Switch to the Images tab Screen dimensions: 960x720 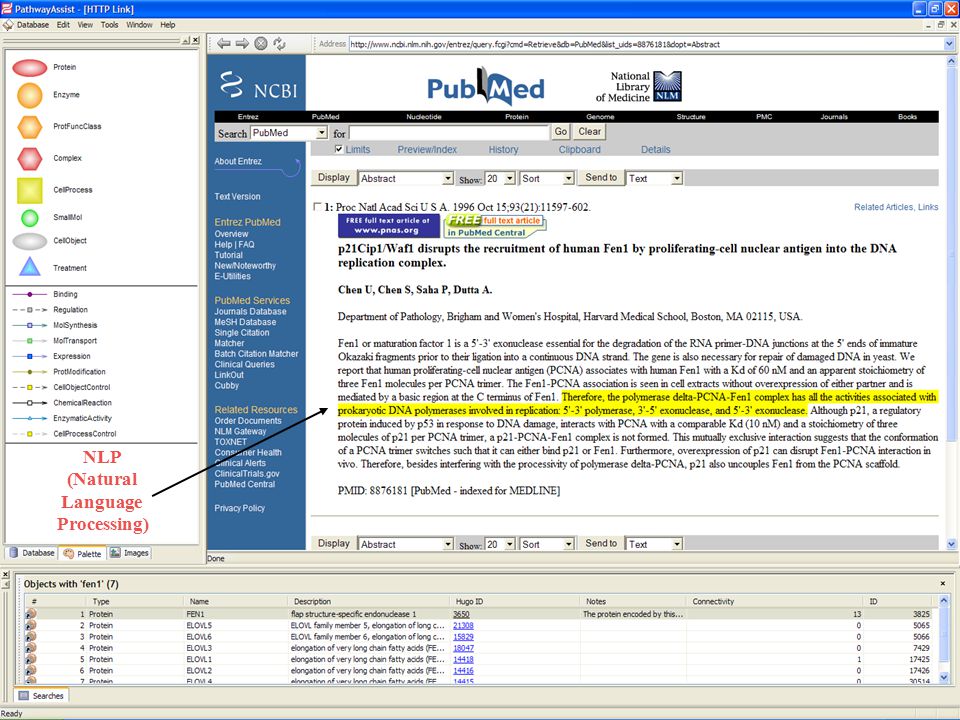(x=129, y=553)
